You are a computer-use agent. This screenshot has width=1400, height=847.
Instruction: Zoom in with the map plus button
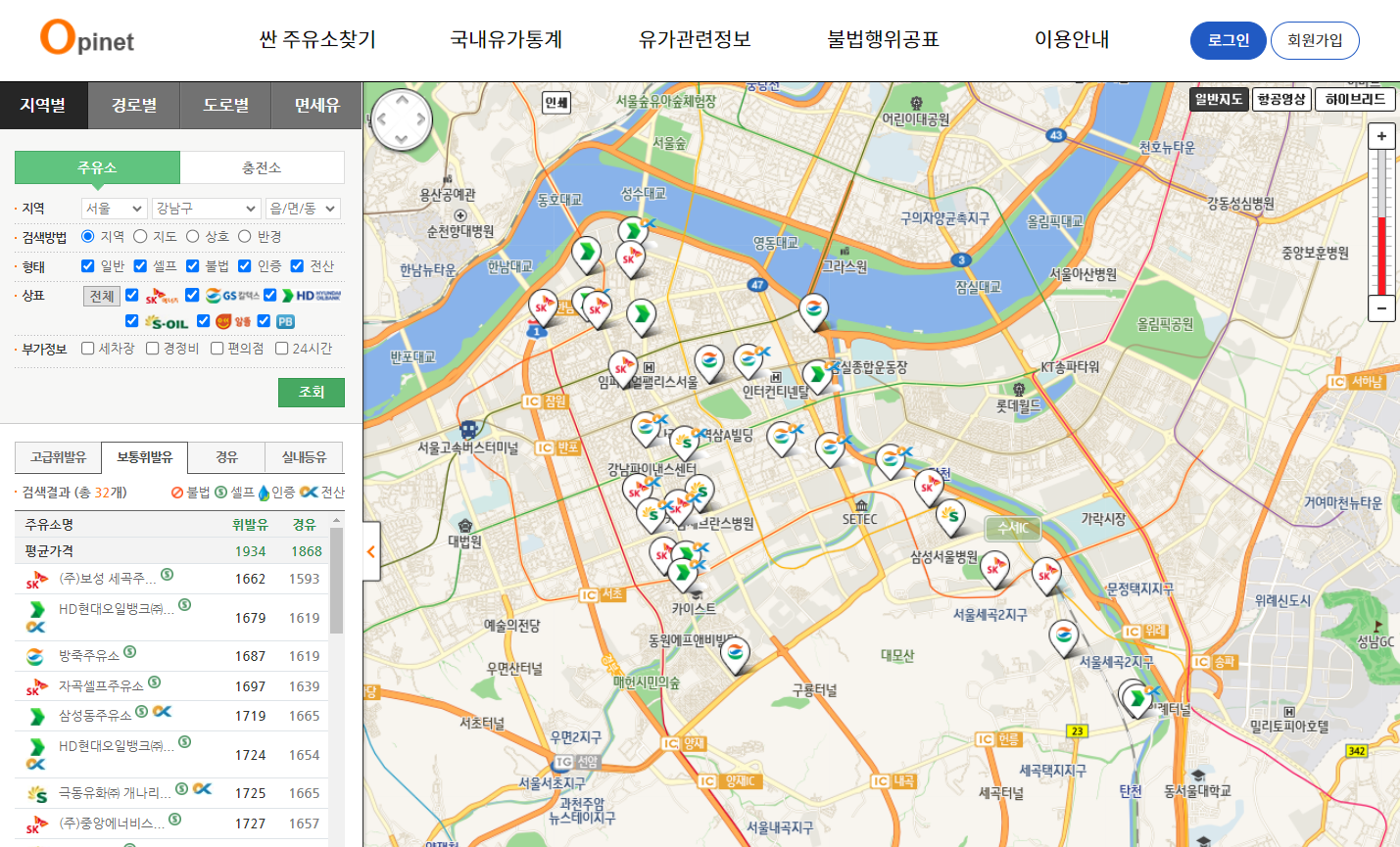tap(1381, 136)
